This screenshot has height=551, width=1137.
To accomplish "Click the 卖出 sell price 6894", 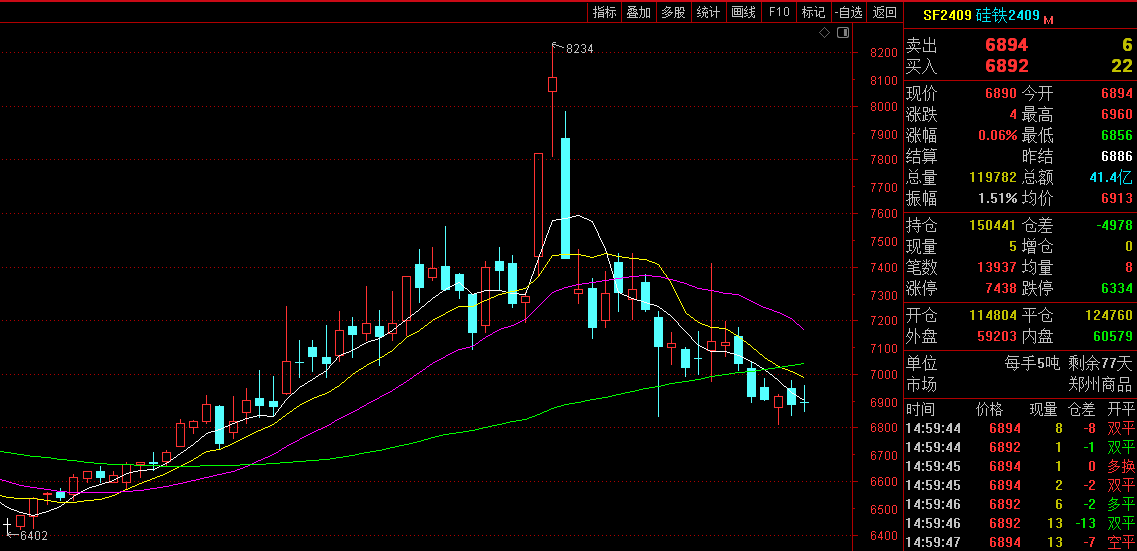I will (x=1006, y=45).
